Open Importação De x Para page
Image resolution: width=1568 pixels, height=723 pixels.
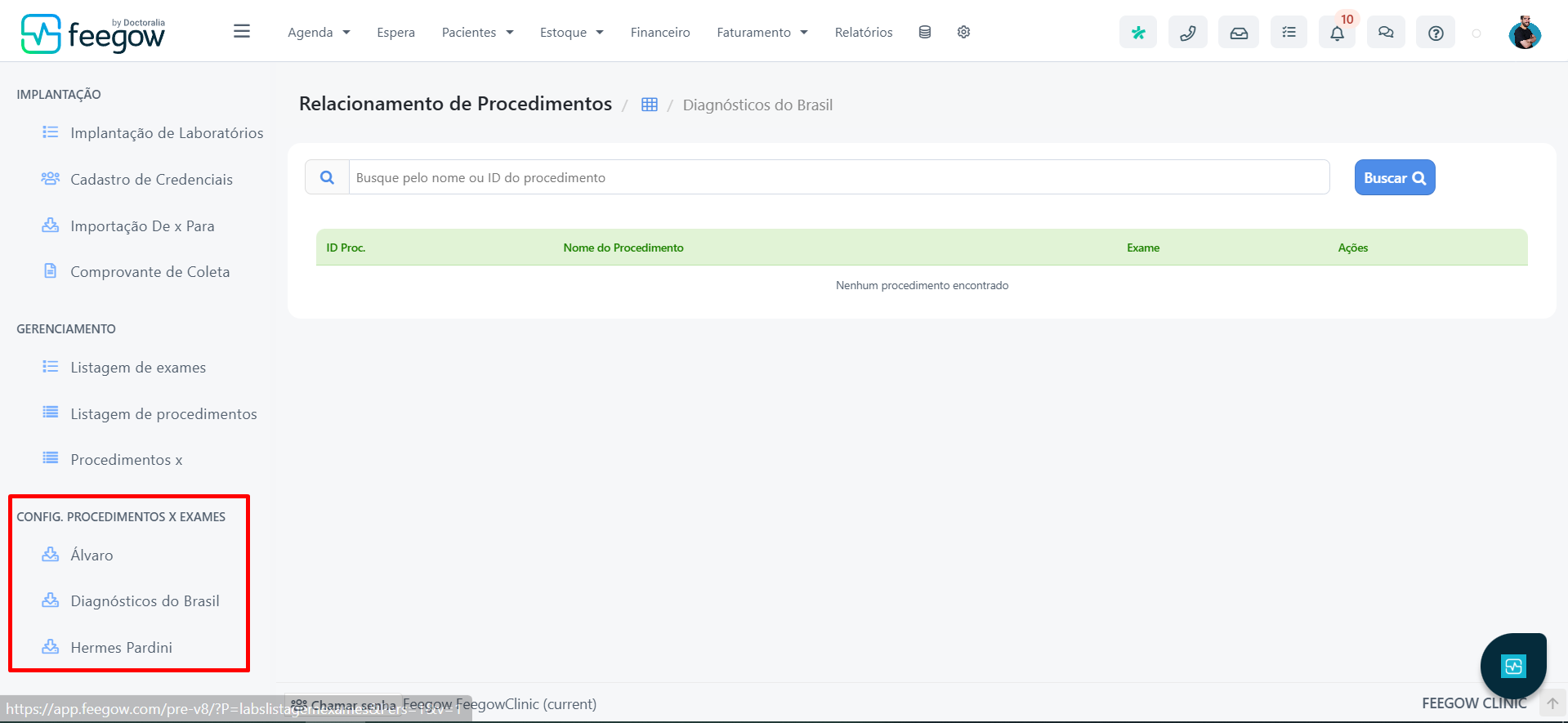(x=142, y=226)
